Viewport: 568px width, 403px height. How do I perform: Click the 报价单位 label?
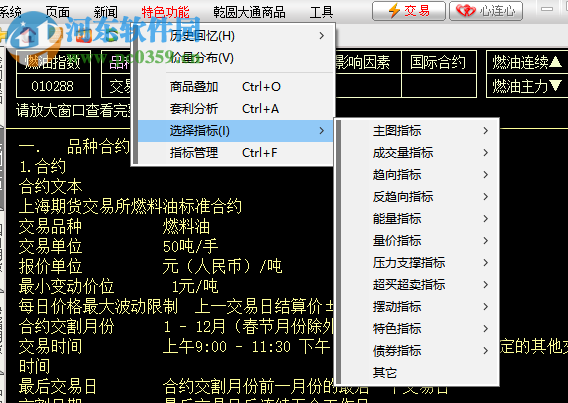[x=50, y=266]
